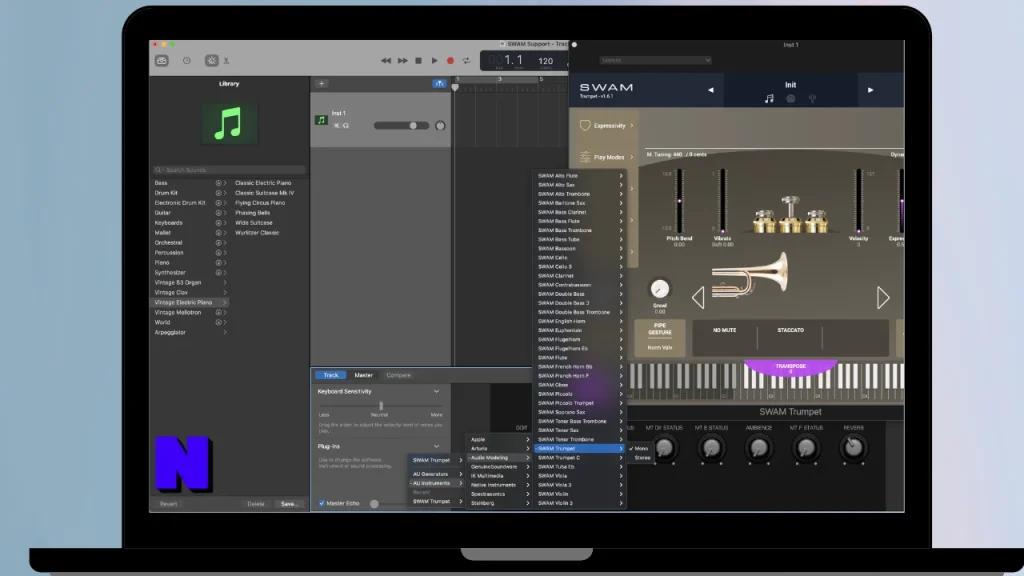The height and width of the screenshot is (576, 1024).
Task: Click the left instrument triangle arrow
Action: coord(698,298)
